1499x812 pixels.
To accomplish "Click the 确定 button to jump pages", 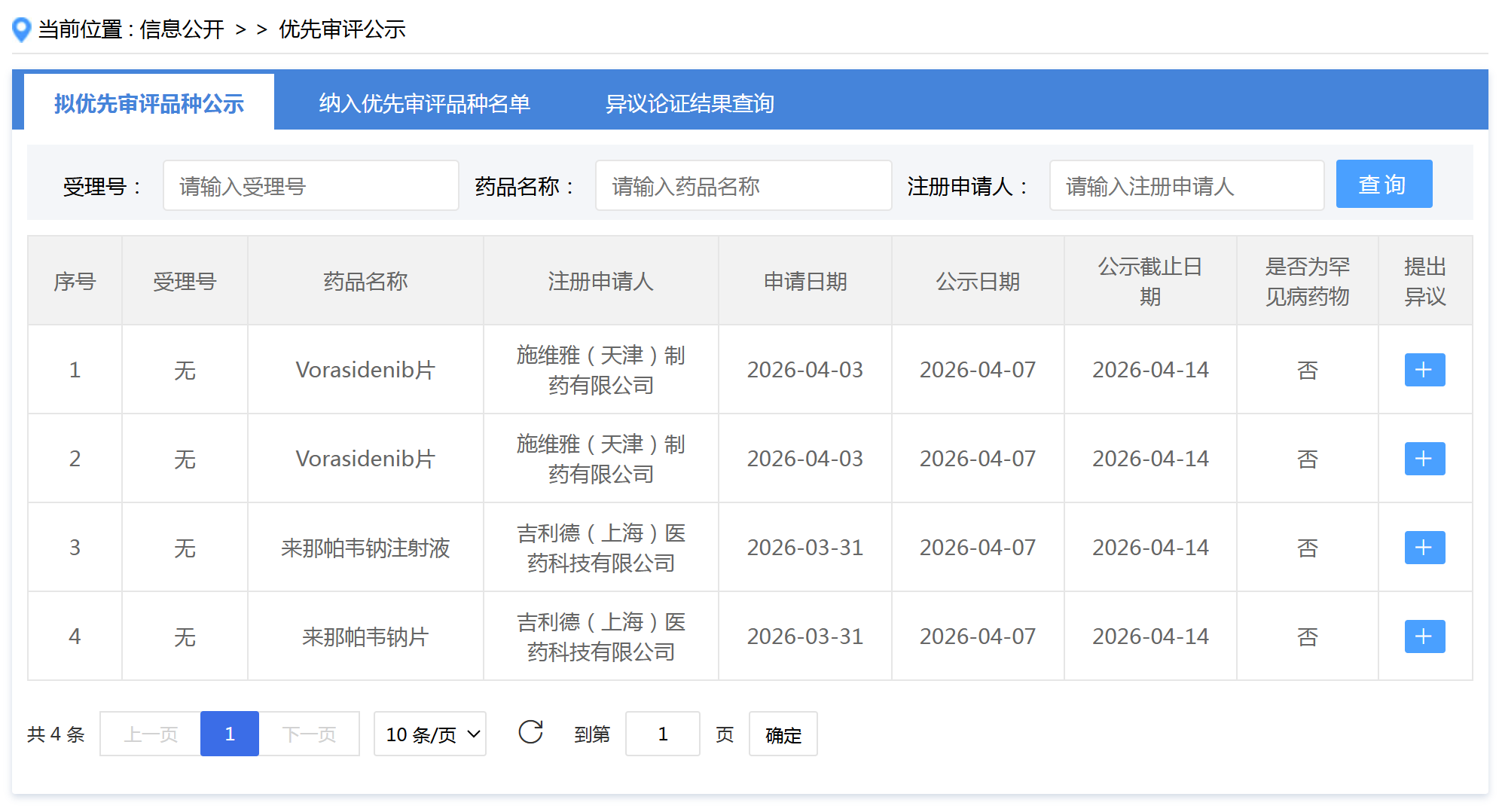I will click(783, 734).
